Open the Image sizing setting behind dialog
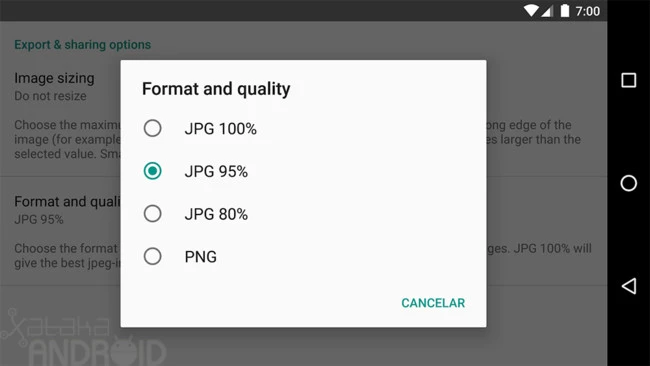The width and height of the screenshot is (650, 366). point(54,87)
